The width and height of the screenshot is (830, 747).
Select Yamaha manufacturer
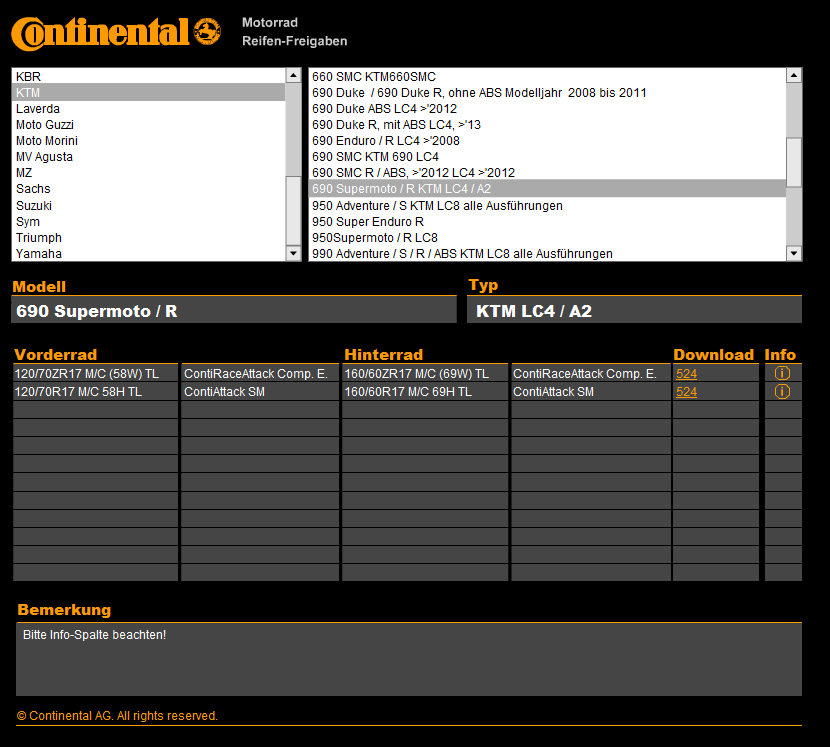[148, 254]
